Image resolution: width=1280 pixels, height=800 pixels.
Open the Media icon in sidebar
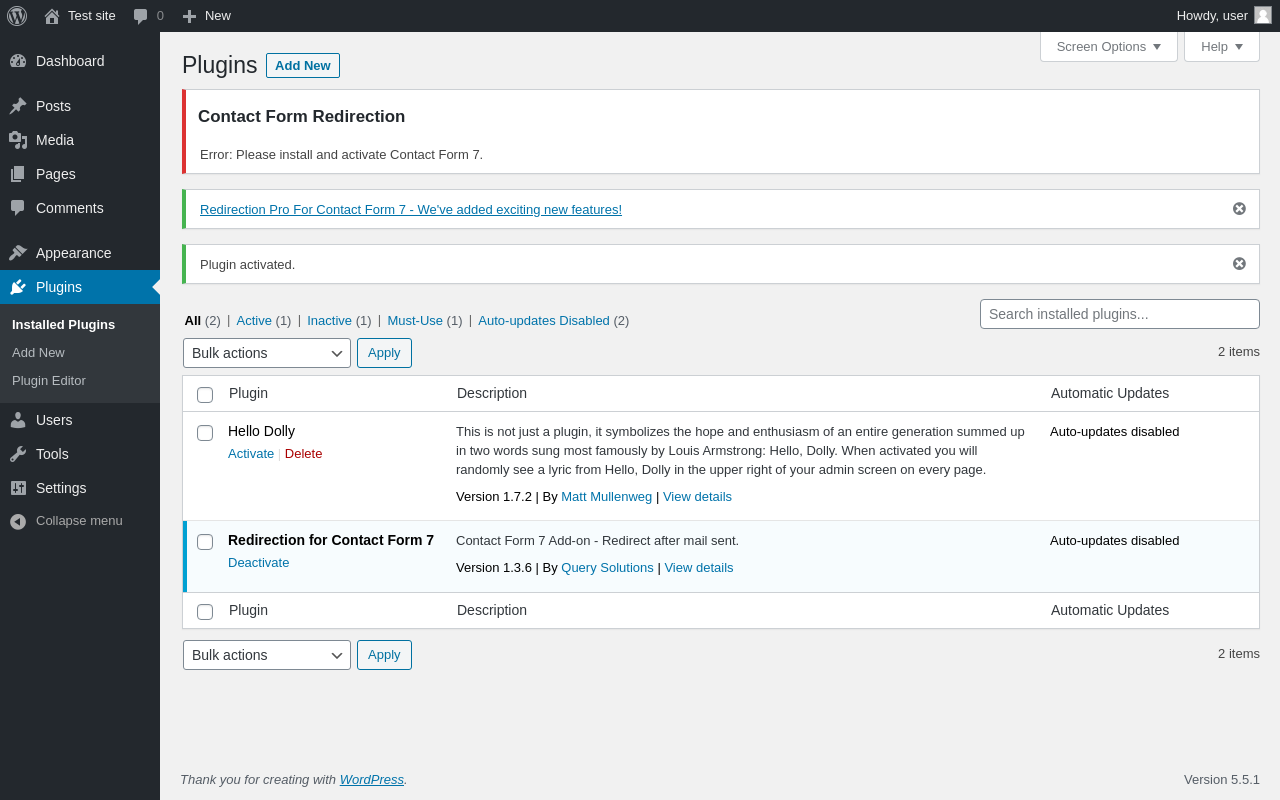[x=18, y=140]
